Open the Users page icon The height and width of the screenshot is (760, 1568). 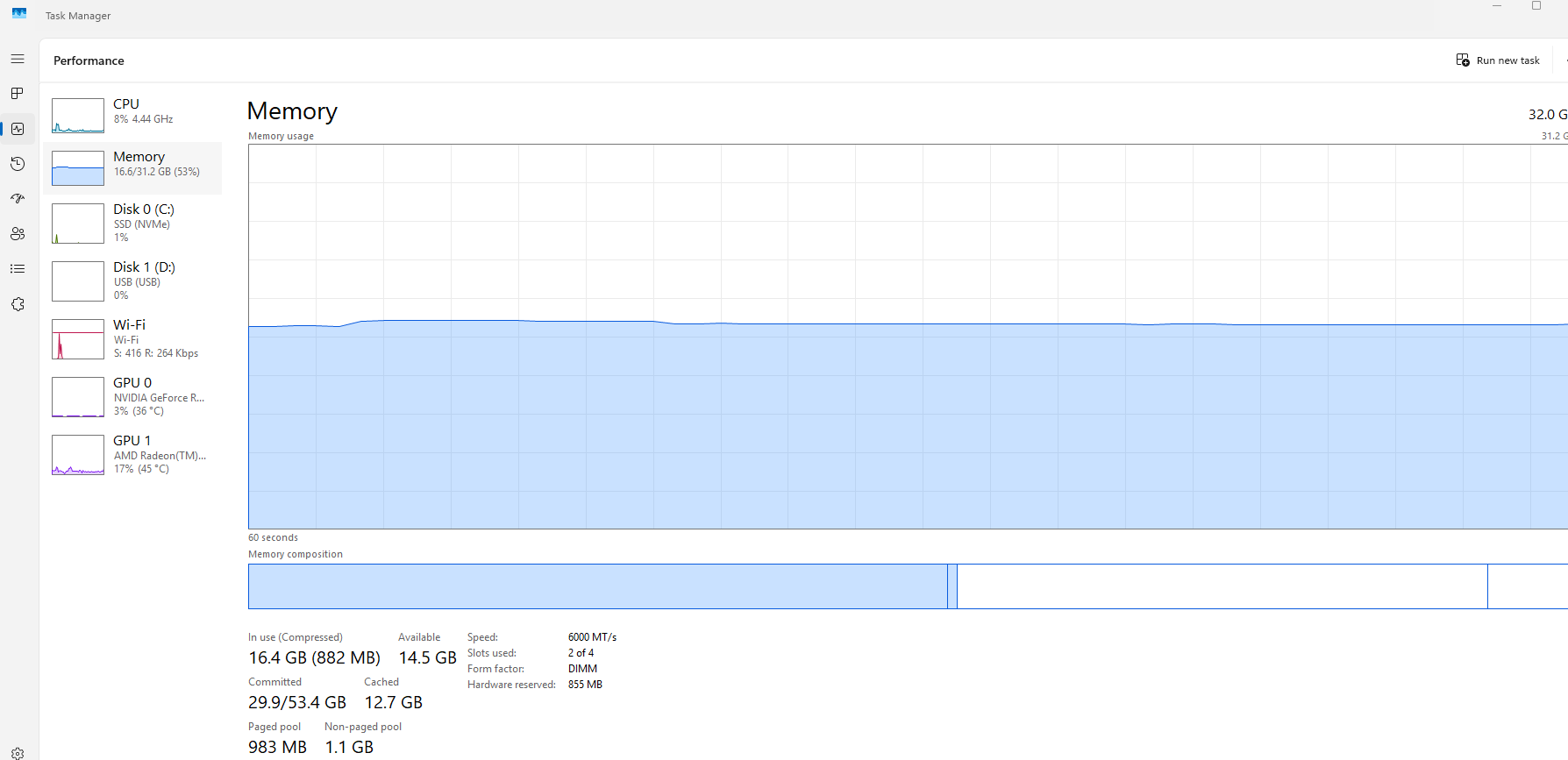[18, 234]
